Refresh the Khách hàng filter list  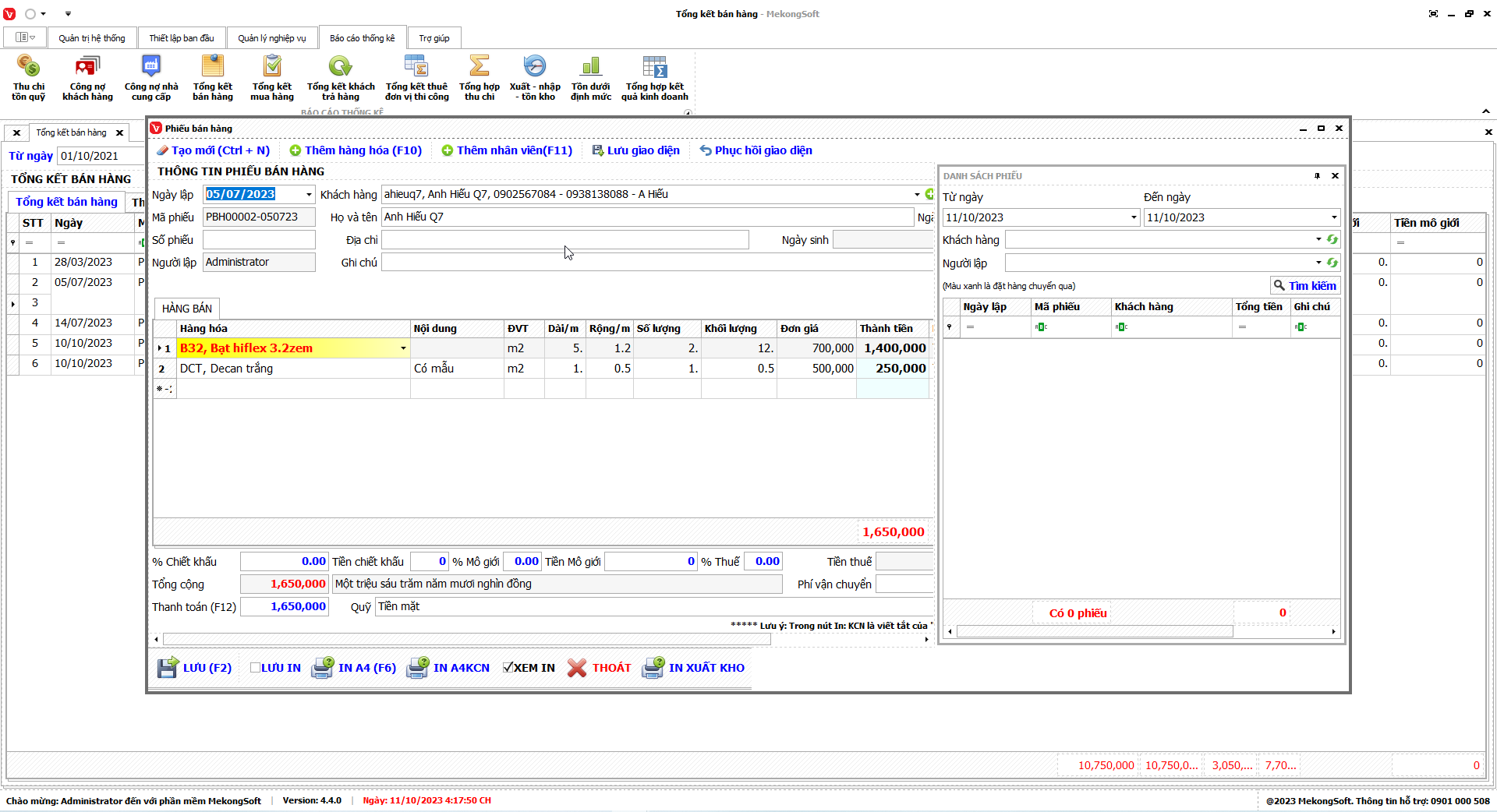[x=1332, y=240]
